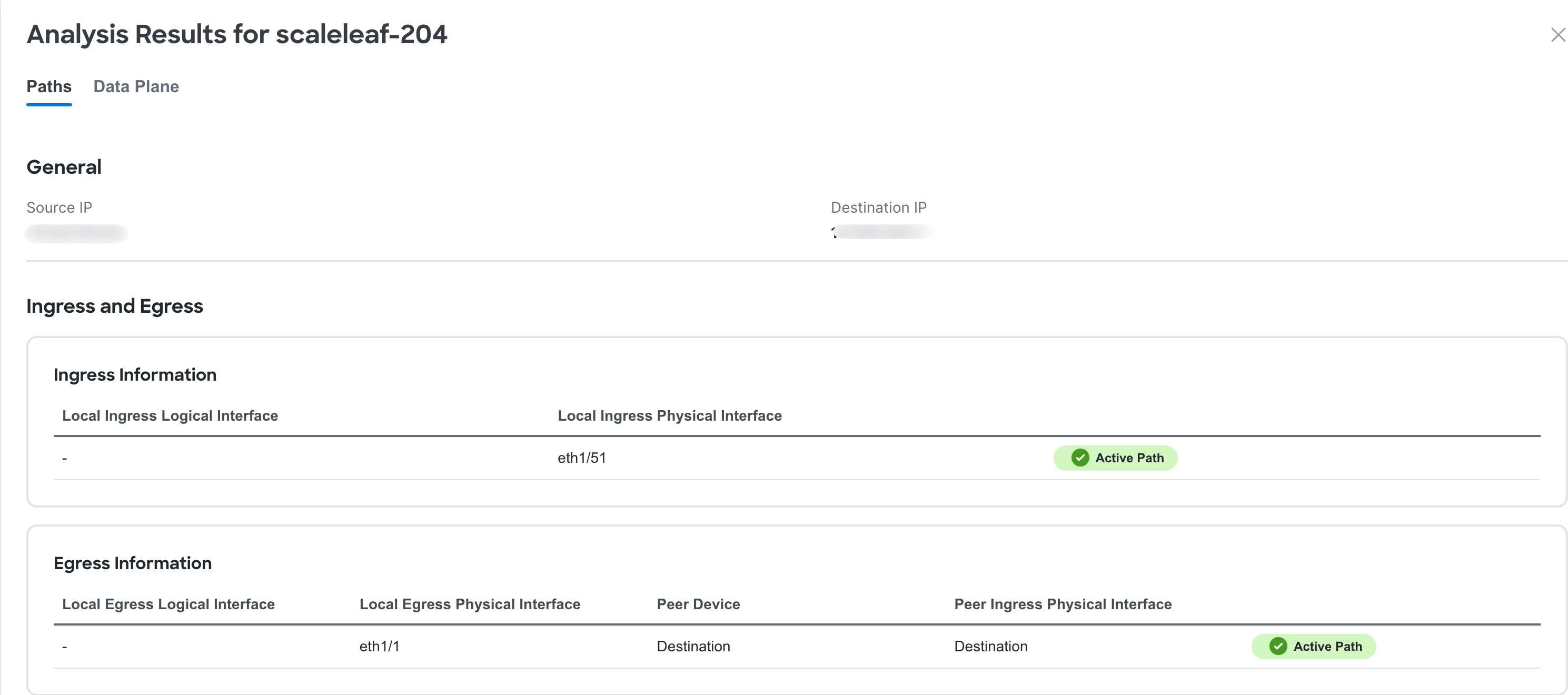The image size is (1568, 695).
Task: Click the Peer Ingress Physical Interface Destination value
Action: (990, 647)
